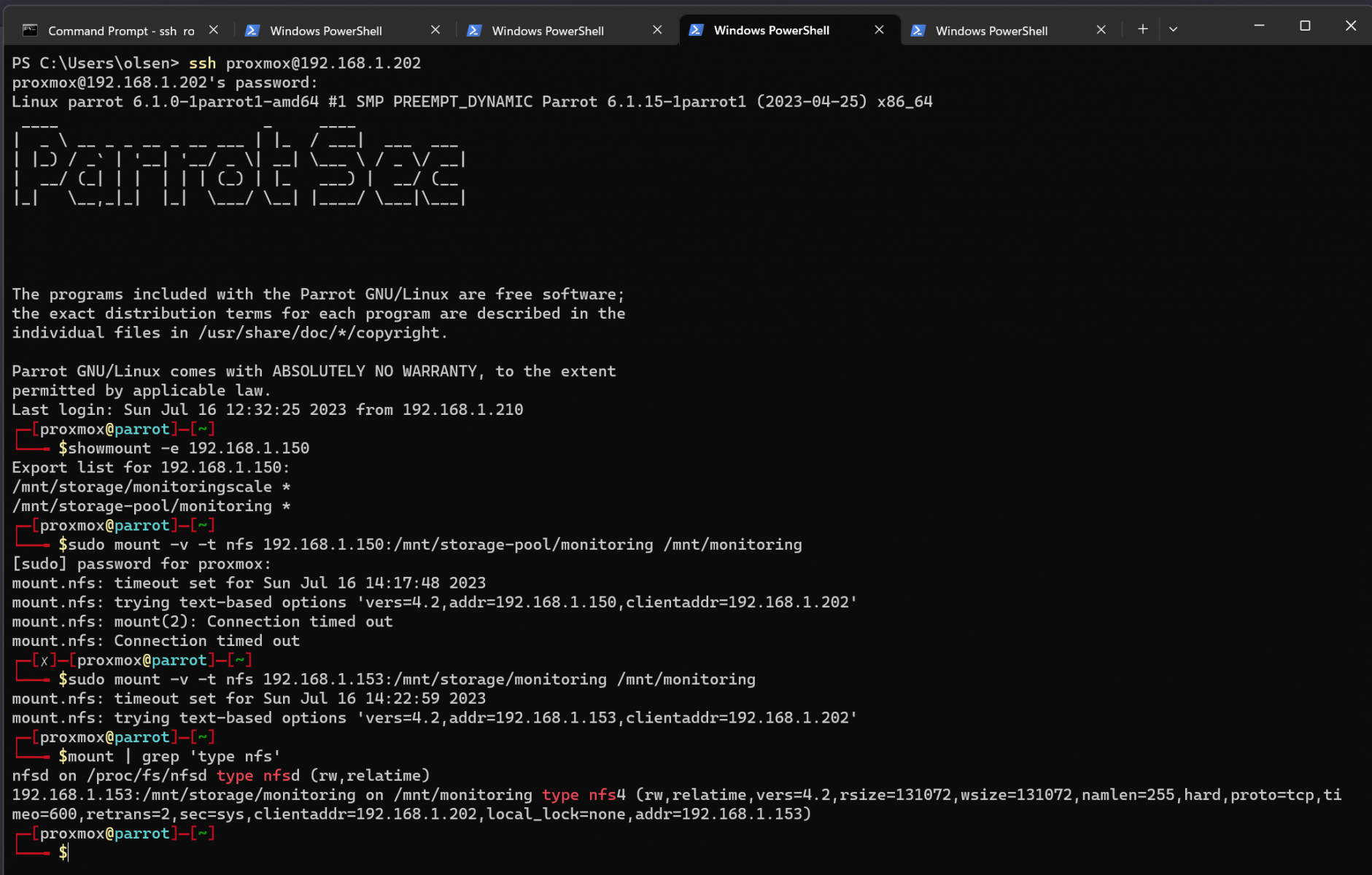Screen dimensions: 1372x875
Task: Close the Command Prompt ssh tab
Action: [x=213, y=30]
